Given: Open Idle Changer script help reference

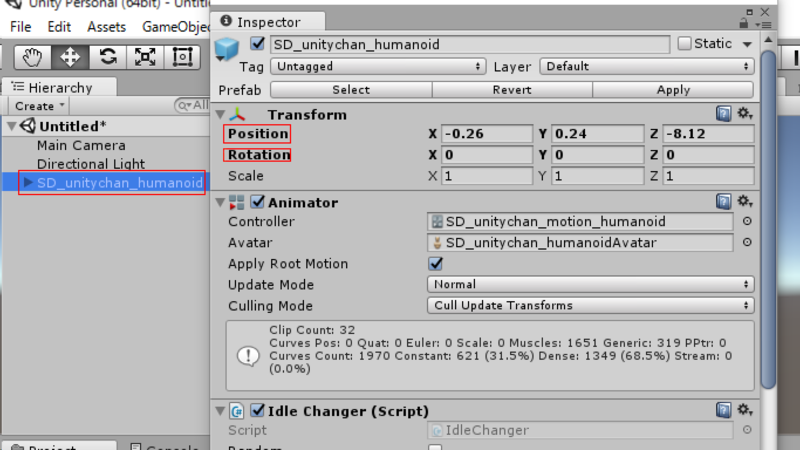Looking at the screenshot, I should (x=723, y=410).
